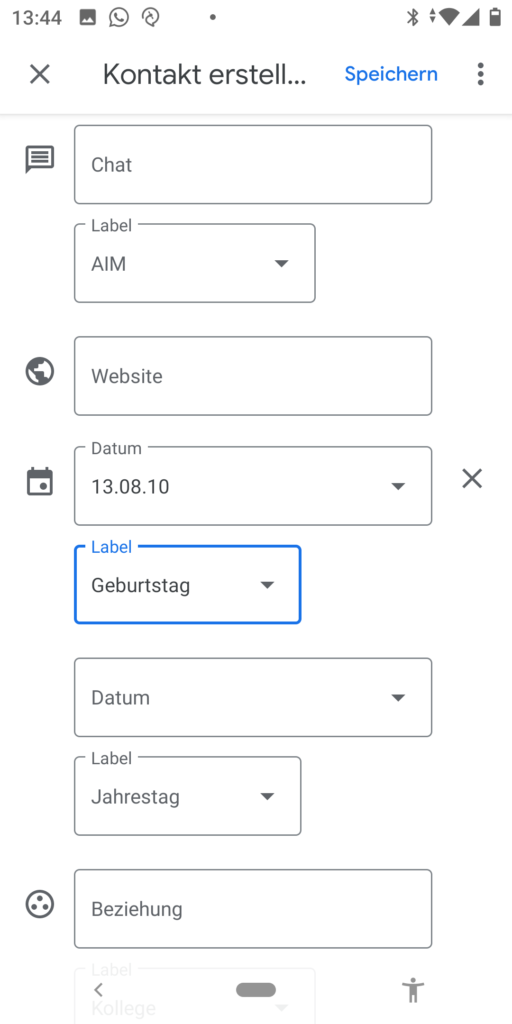Tap the Android back arrow
Viewport: 512px width, 1024px height.
coord(99,990)
